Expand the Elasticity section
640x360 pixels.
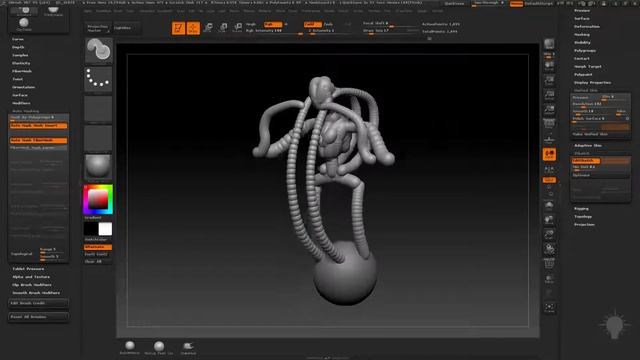tap(21, 63)
